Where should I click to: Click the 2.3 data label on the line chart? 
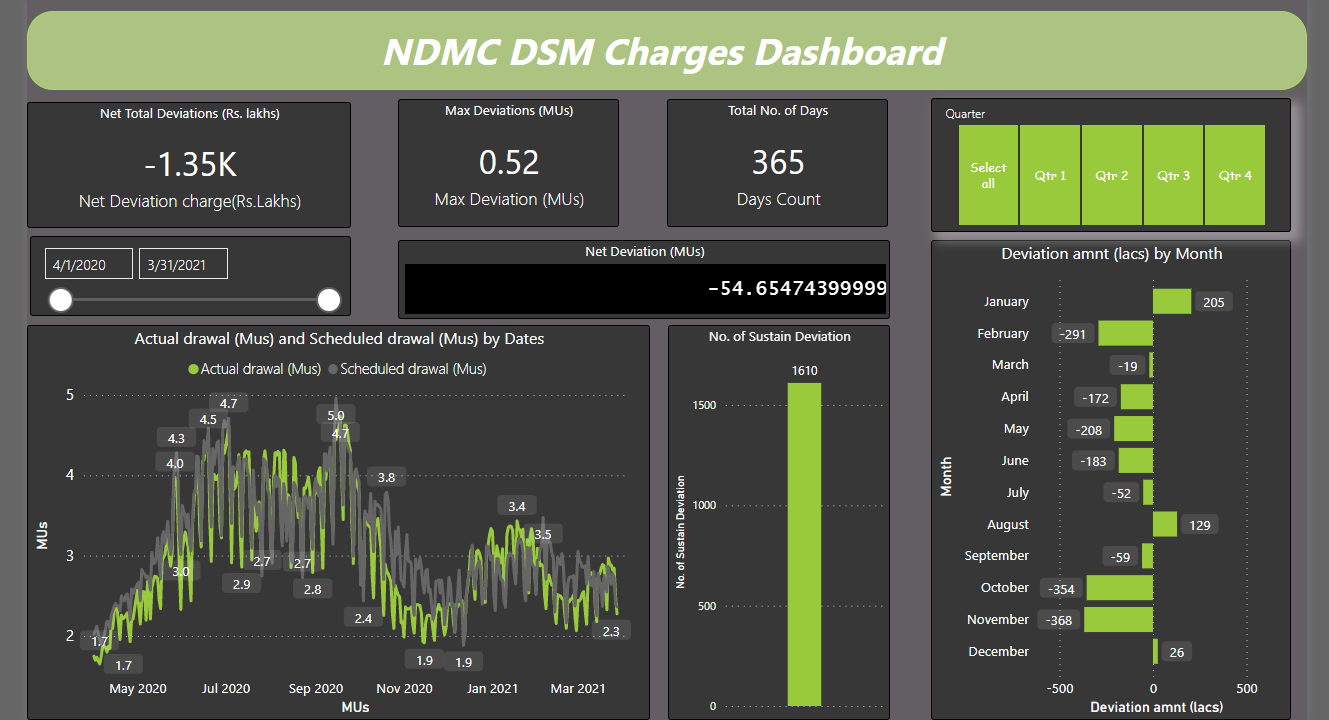click(x=611, y=631)
